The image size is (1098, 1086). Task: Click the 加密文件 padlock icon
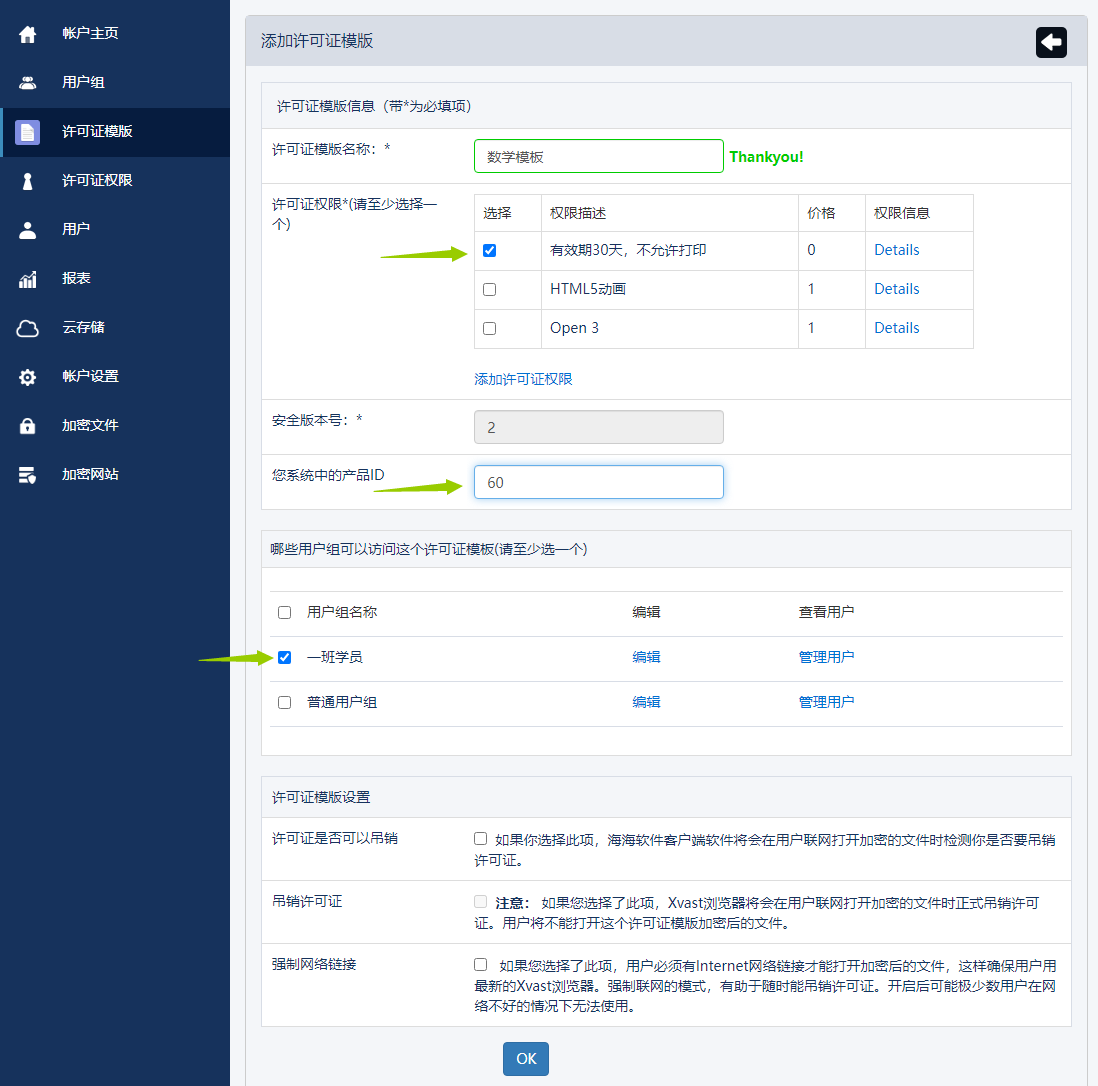(x=28, y=426)
